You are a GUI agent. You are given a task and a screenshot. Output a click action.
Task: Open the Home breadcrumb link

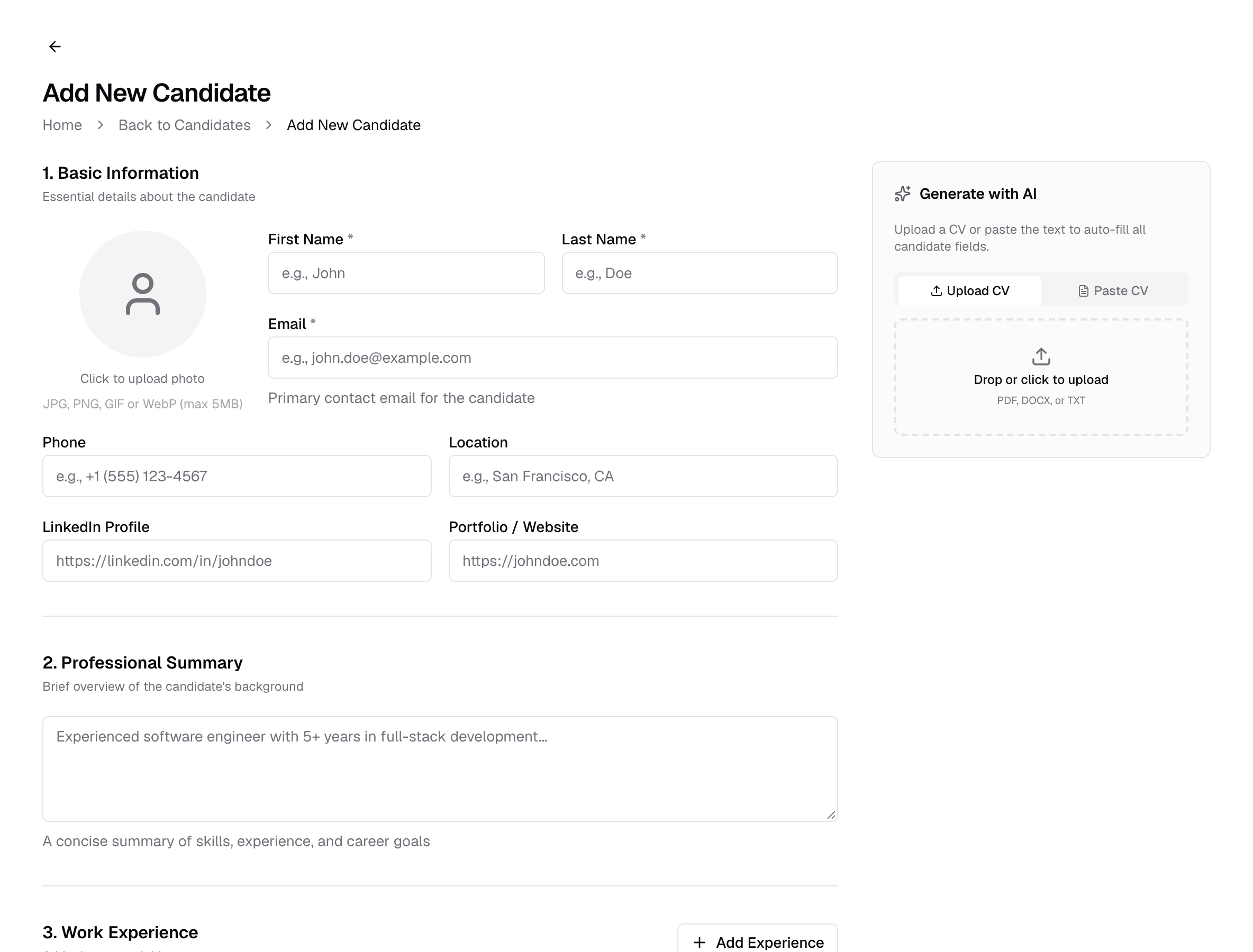point(62,125)
